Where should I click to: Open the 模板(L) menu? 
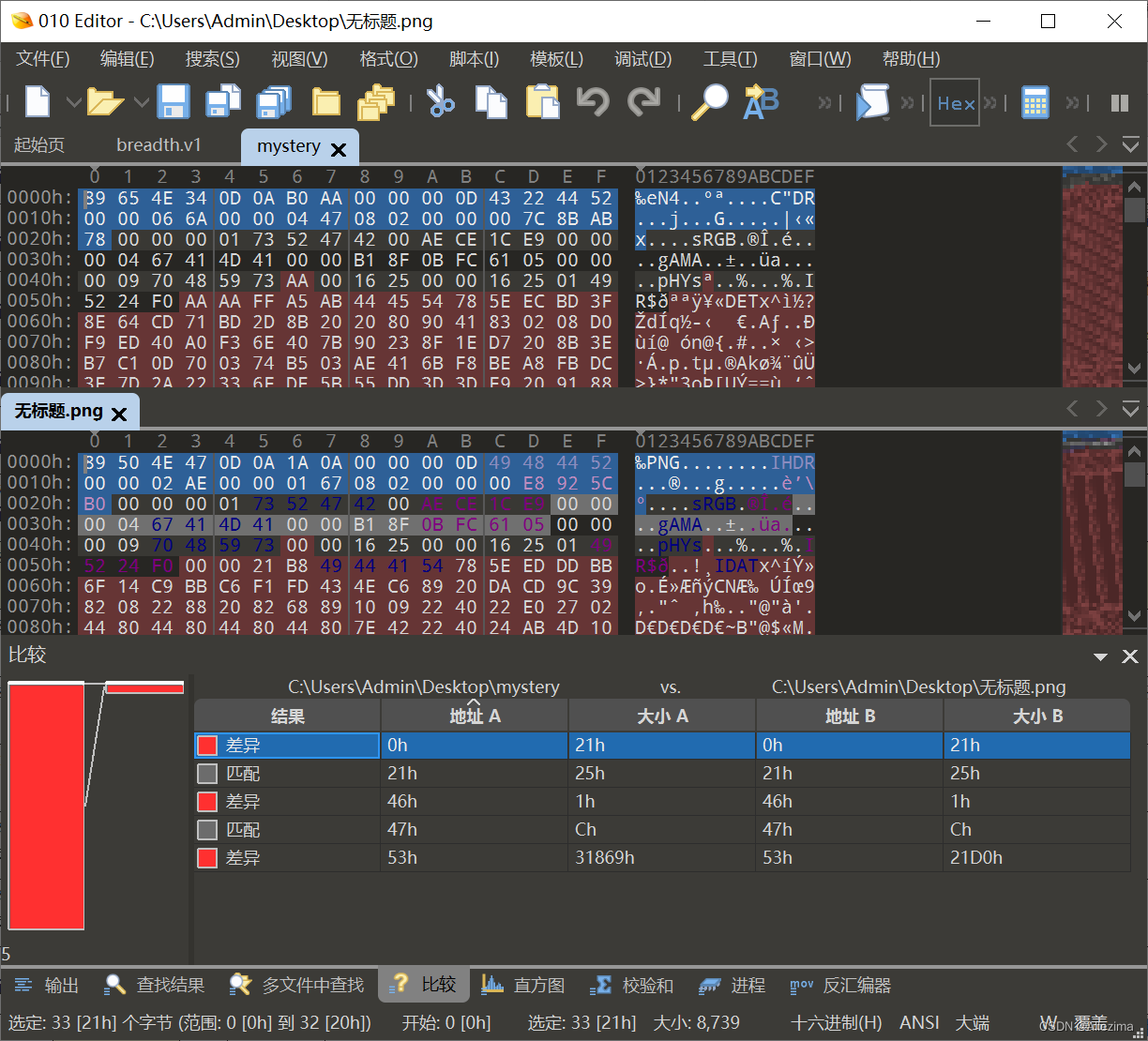coord(556,59)
